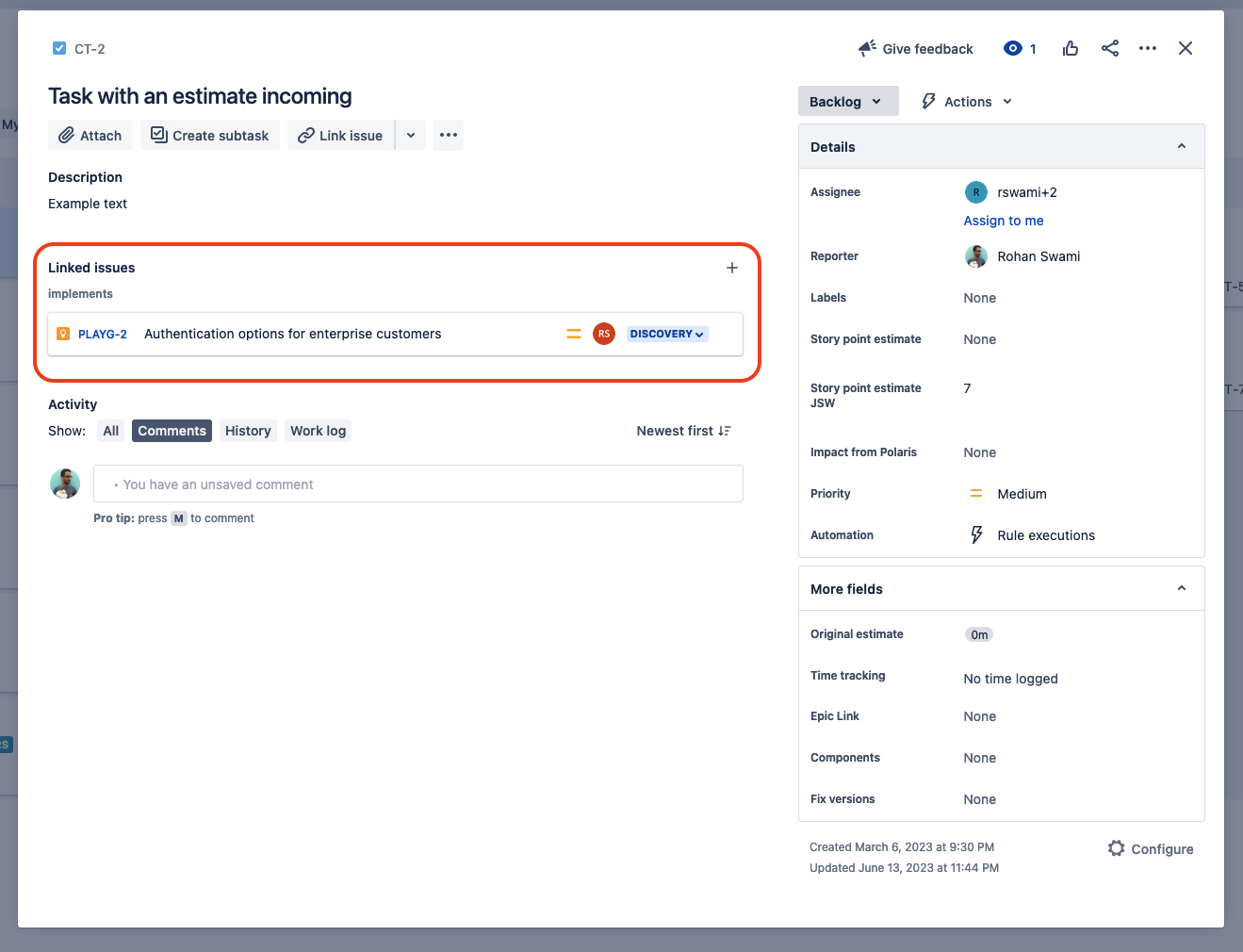Vote using the thumbs up icon
This screenshot has width=1243, height=952.
click(x=1071, y=48)
